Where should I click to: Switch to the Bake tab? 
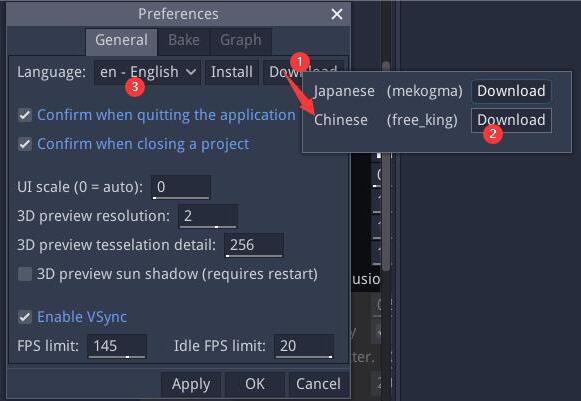[x=184, y=40]
